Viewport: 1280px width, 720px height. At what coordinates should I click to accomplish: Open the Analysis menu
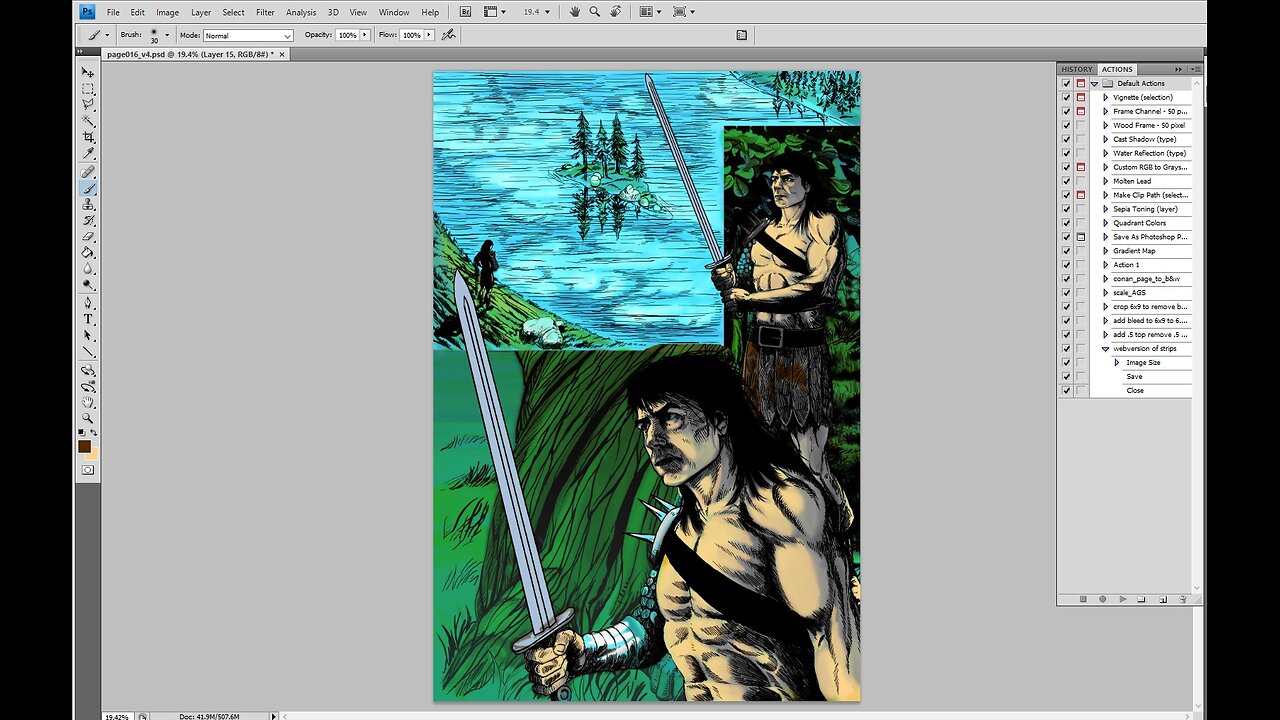pos(301,12)
